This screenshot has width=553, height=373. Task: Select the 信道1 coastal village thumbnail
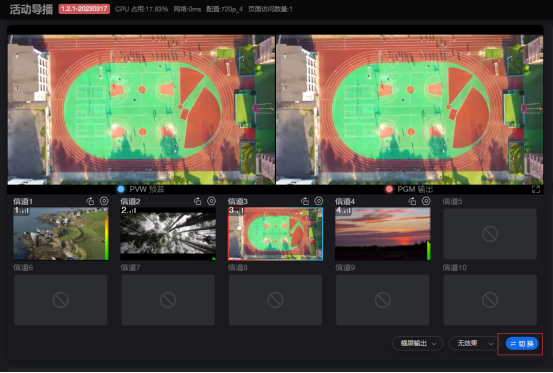tap(61, 234)
